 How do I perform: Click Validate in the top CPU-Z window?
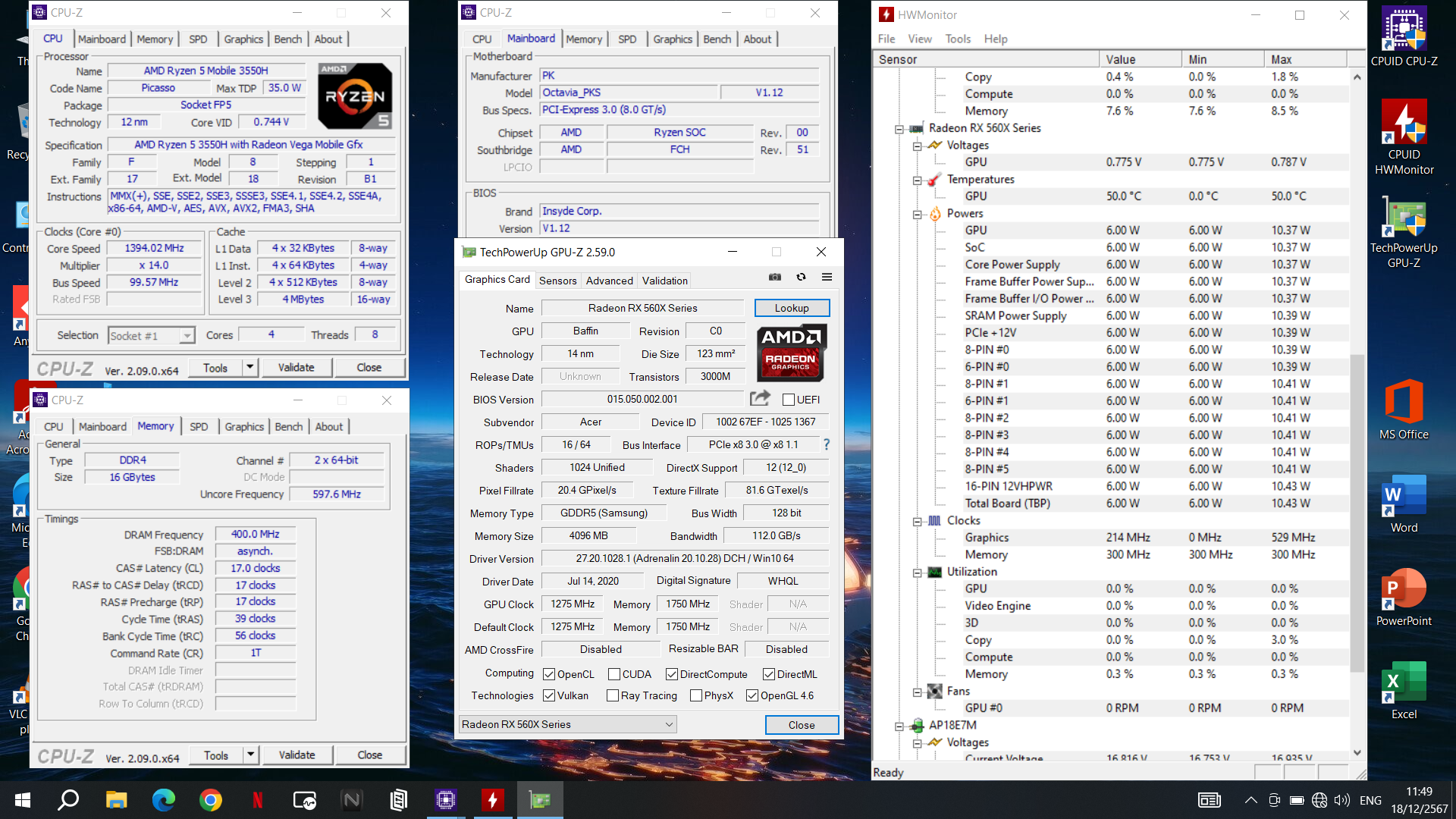tap(296, 367)
